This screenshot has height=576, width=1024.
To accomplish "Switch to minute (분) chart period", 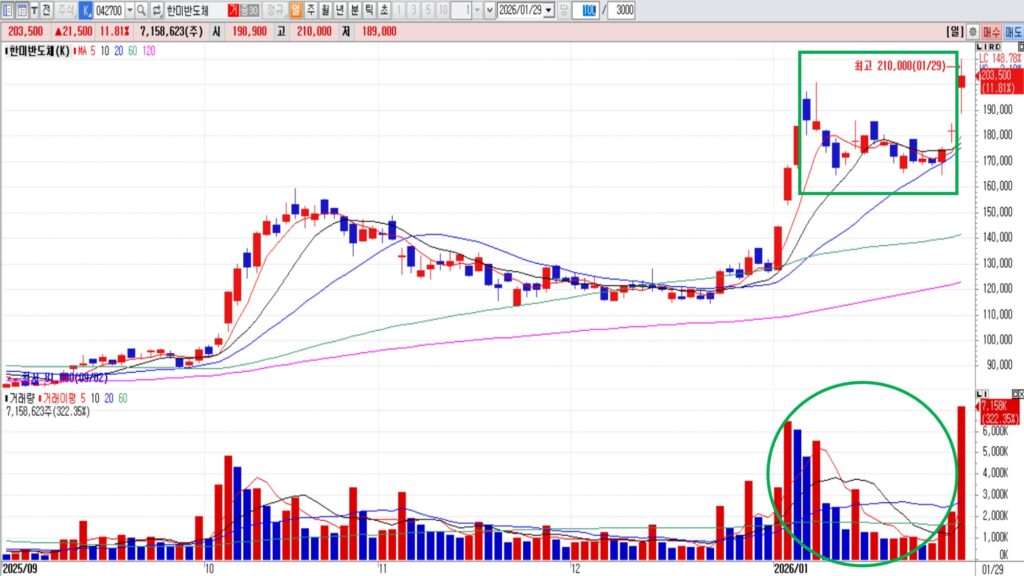I will click(354, 10).
